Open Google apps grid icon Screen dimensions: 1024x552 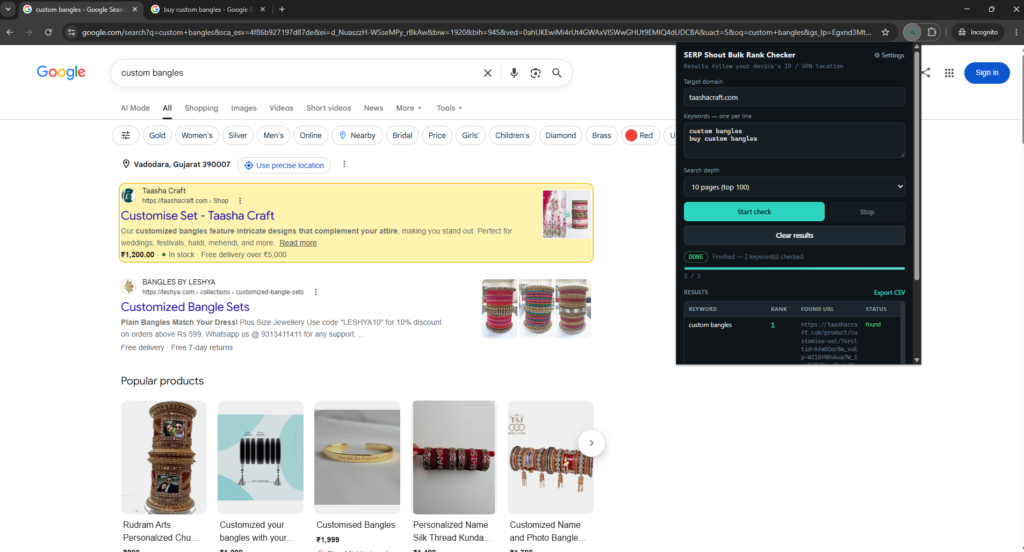949,73
